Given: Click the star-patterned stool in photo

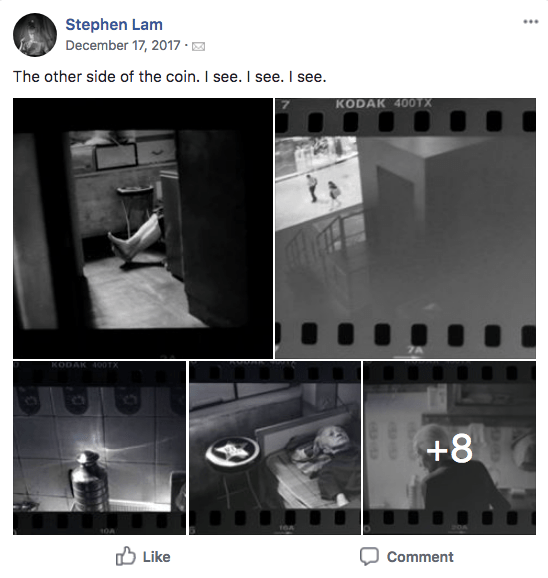Looking at the screenshot, I should (232, 453).
